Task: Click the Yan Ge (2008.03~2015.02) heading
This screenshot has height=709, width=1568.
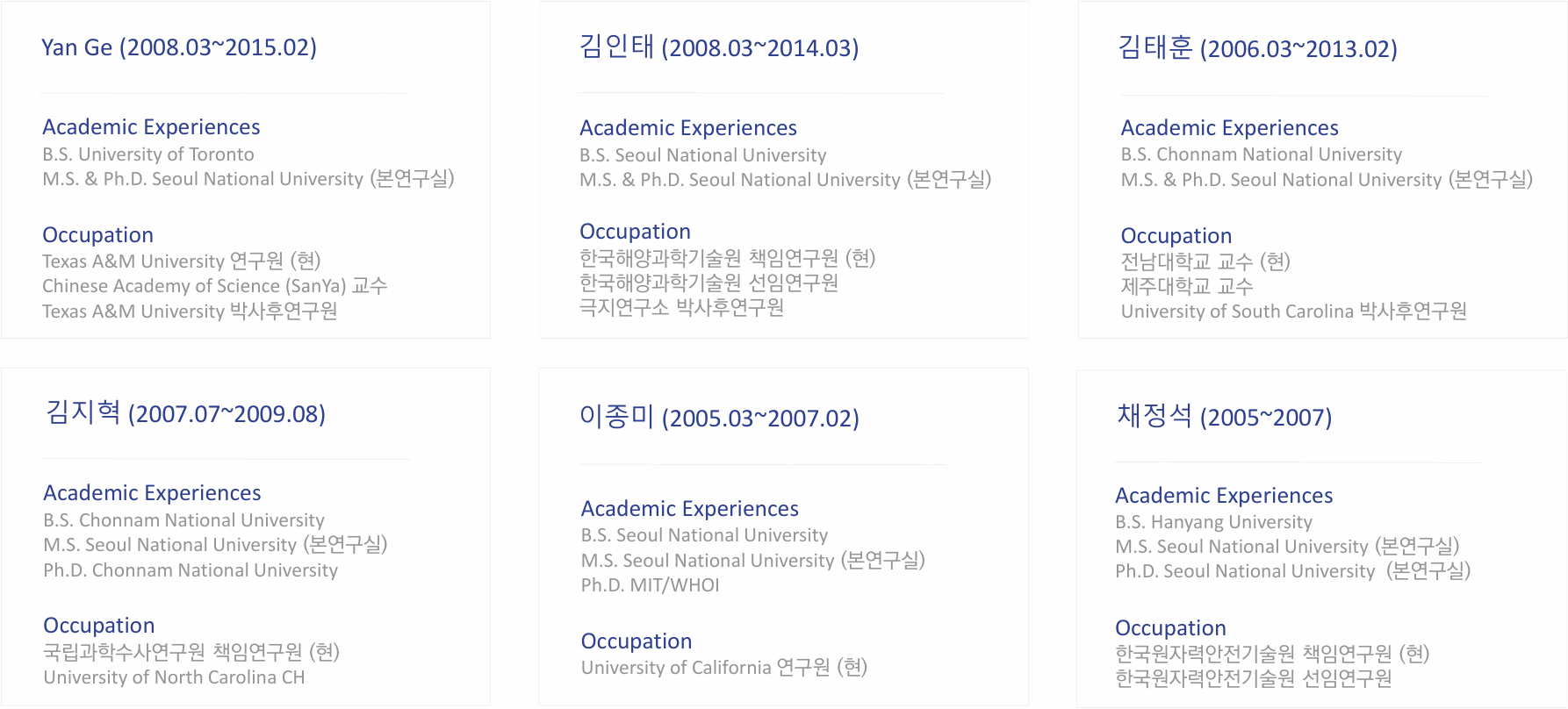Action: pos(179,47)
